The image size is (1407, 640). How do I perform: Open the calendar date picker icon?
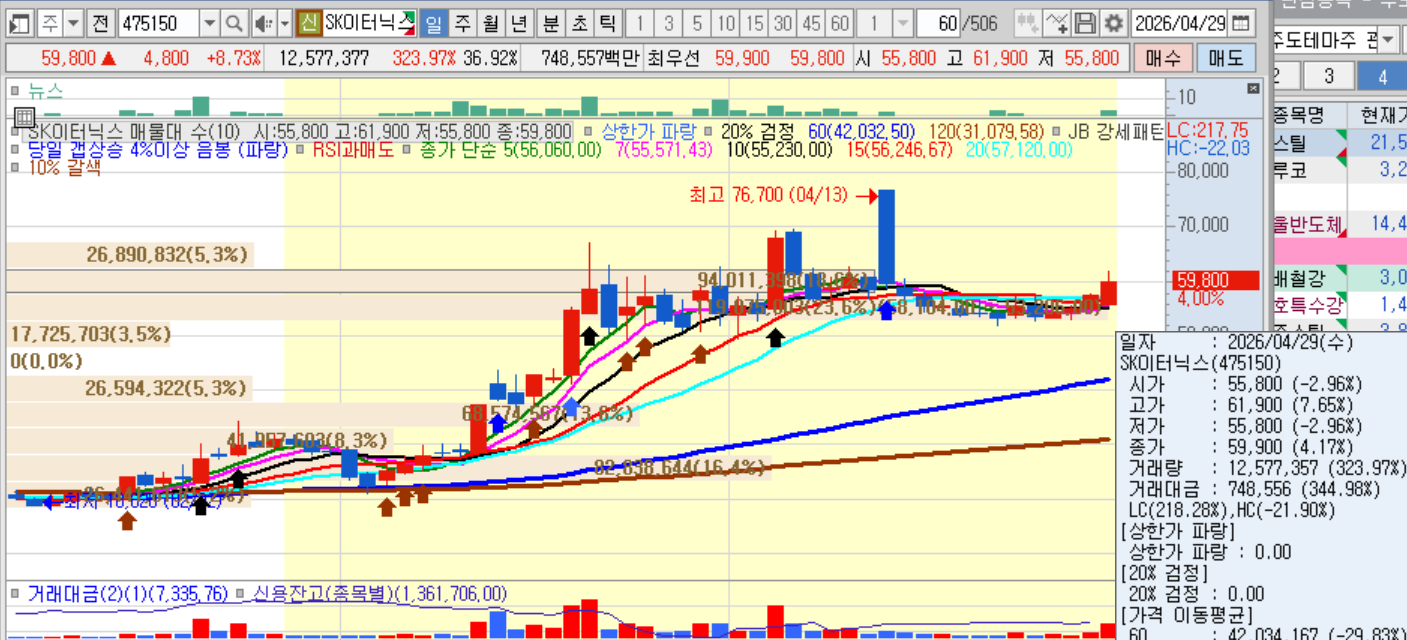click(x=1241, y=22)
